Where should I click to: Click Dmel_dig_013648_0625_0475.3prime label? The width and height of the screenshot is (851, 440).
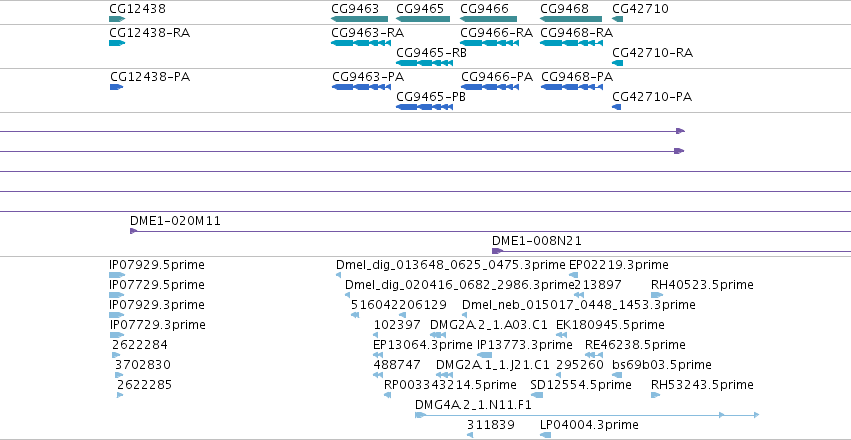(x=450, y=265)
